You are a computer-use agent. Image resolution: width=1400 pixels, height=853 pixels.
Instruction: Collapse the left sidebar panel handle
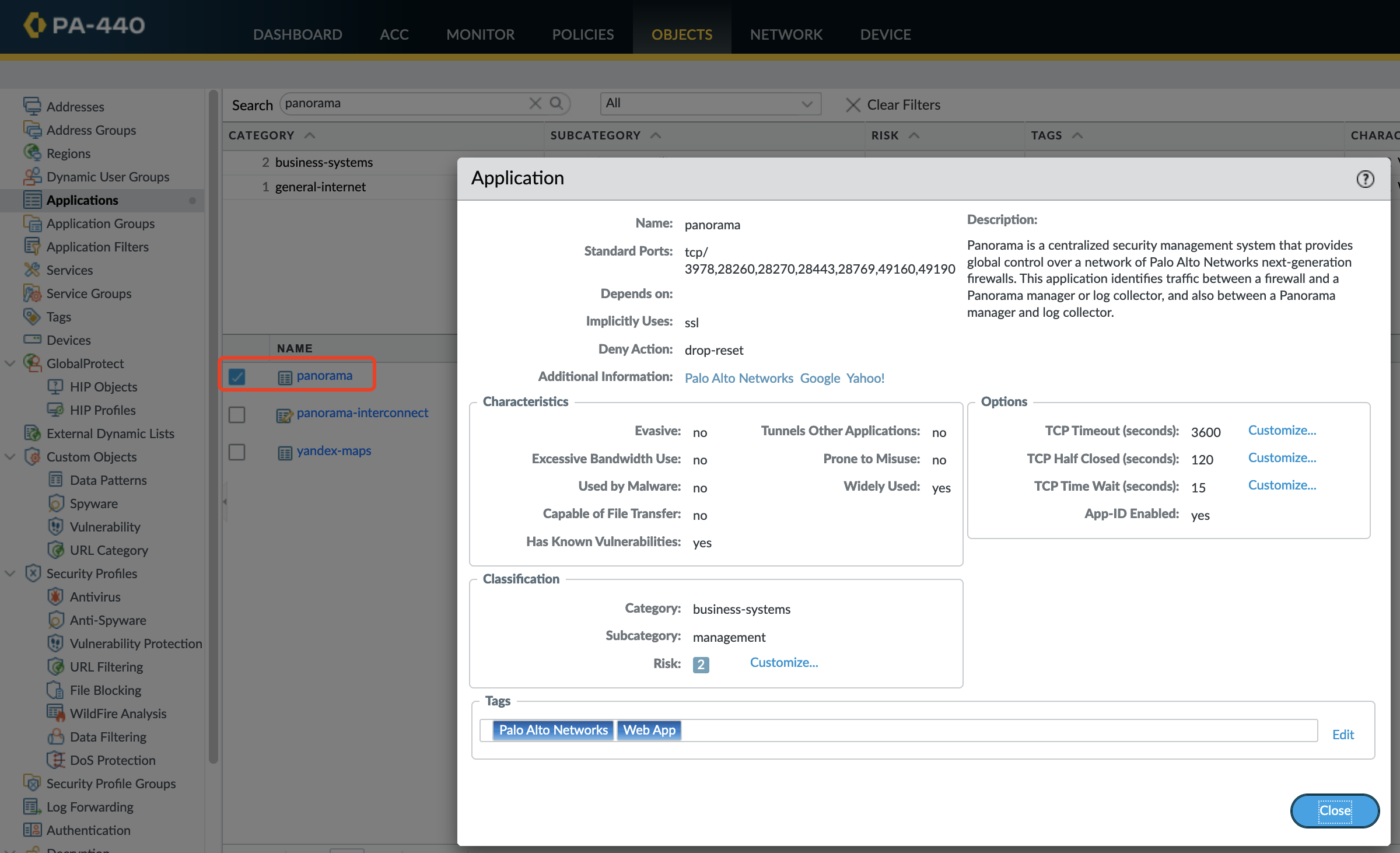point(225,502)
